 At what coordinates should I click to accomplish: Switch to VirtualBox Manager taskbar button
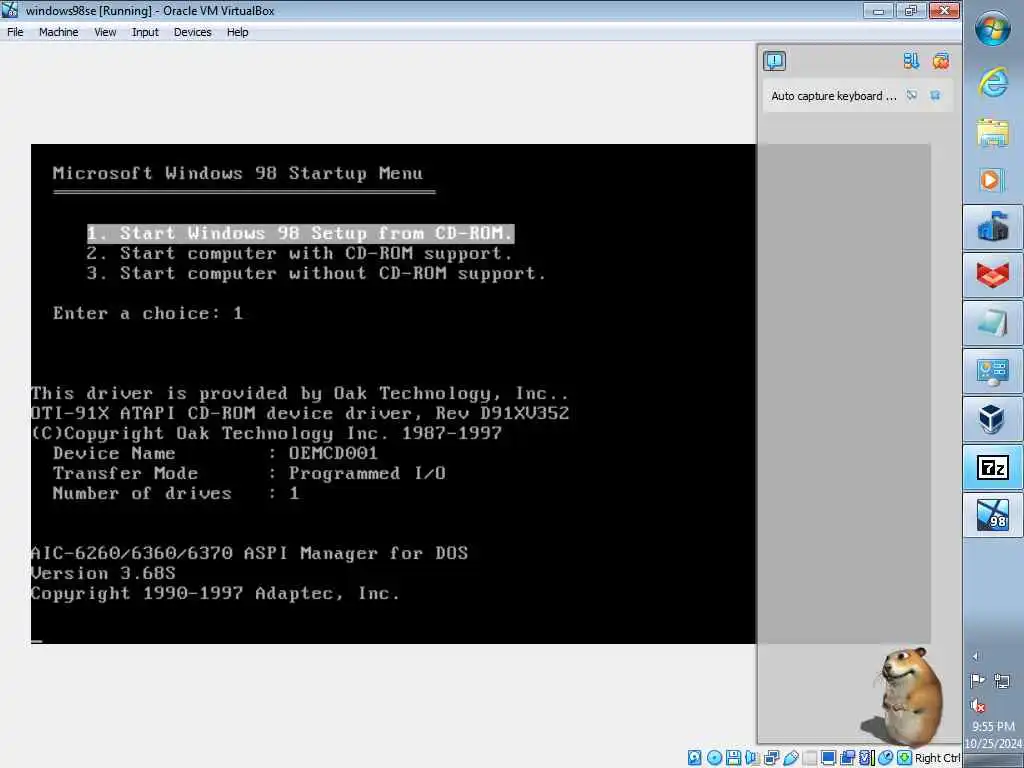click(x=993, y=419)
